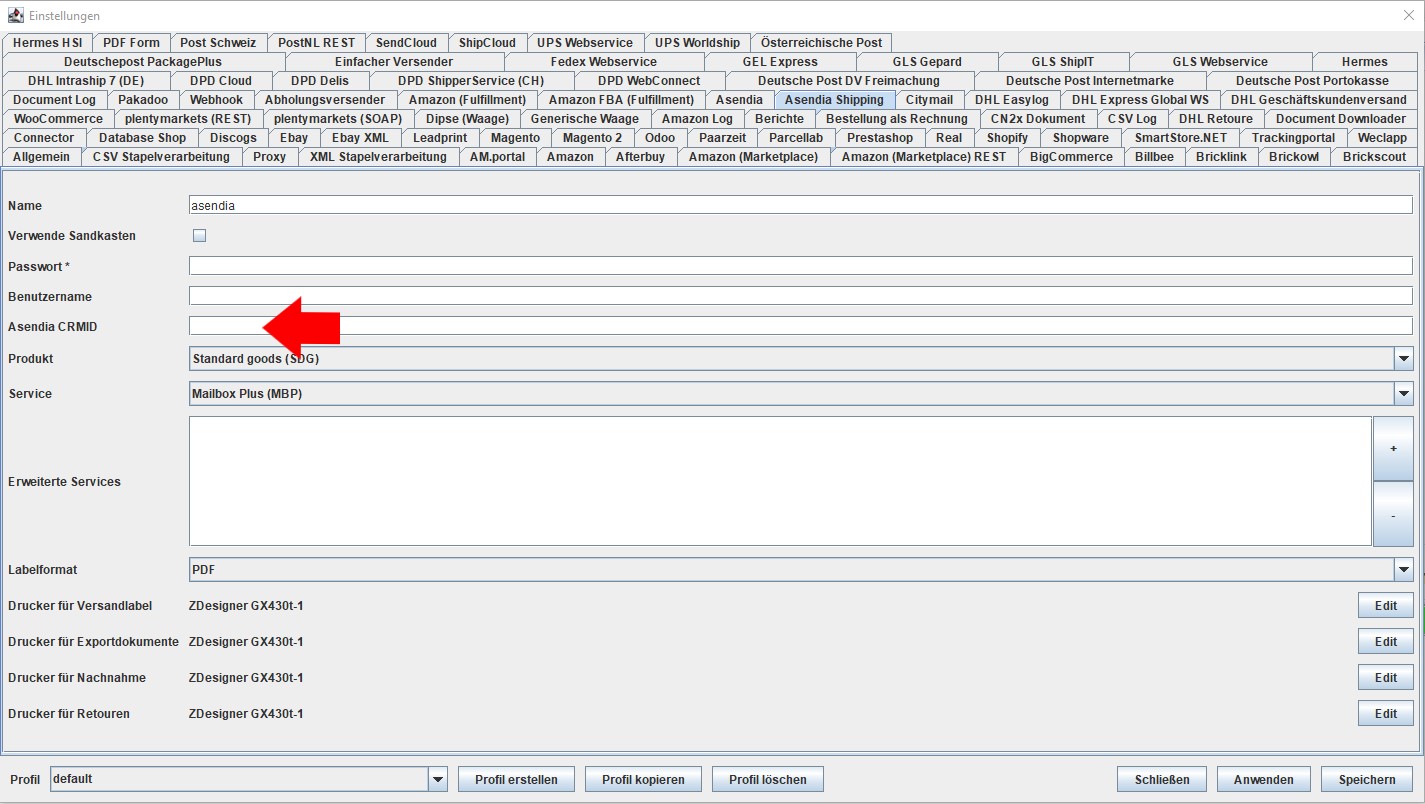The height and width of the screenshot is (804, 1425).
Task: Select the GEL Express tab
Action: click(x=780, y=62)
